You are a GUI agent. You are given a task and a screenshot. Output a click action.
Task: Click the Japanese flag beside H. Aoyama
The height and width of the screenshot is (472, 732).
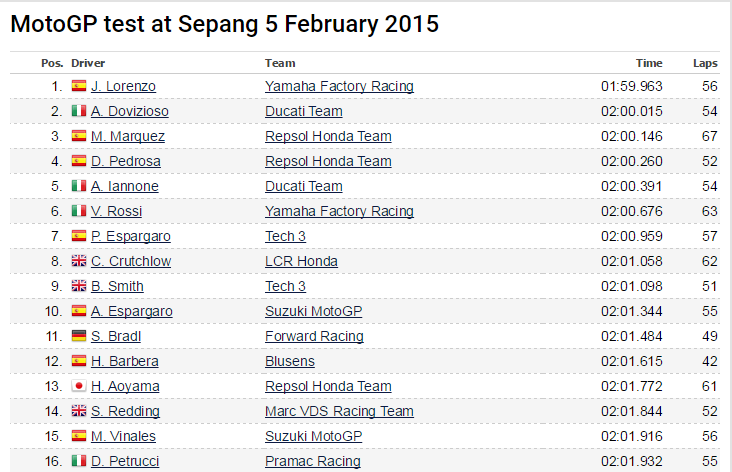pos(79,386)
